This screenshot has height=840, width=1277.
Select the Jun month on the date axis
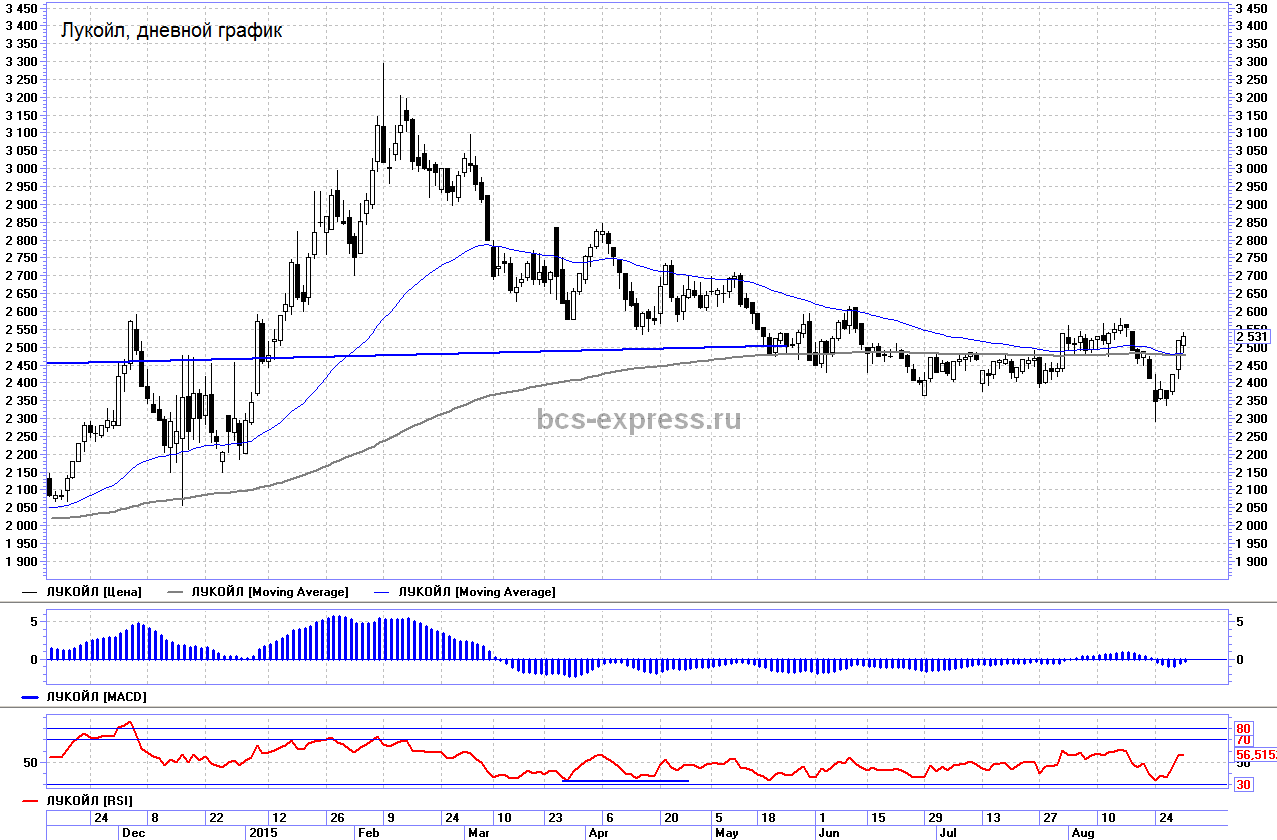coord(827,832)
